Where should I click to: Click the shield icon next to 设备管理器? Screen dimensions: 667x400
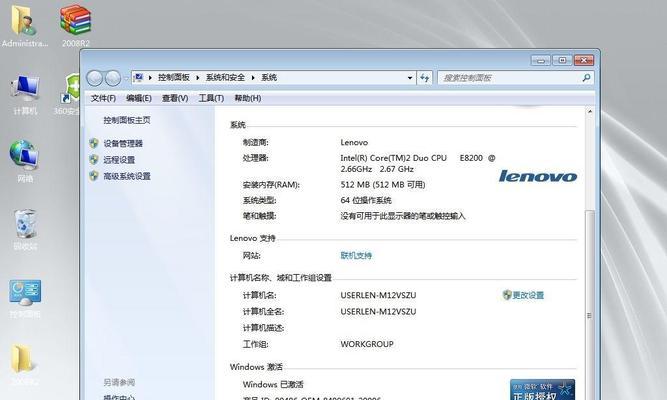[94, 143]
